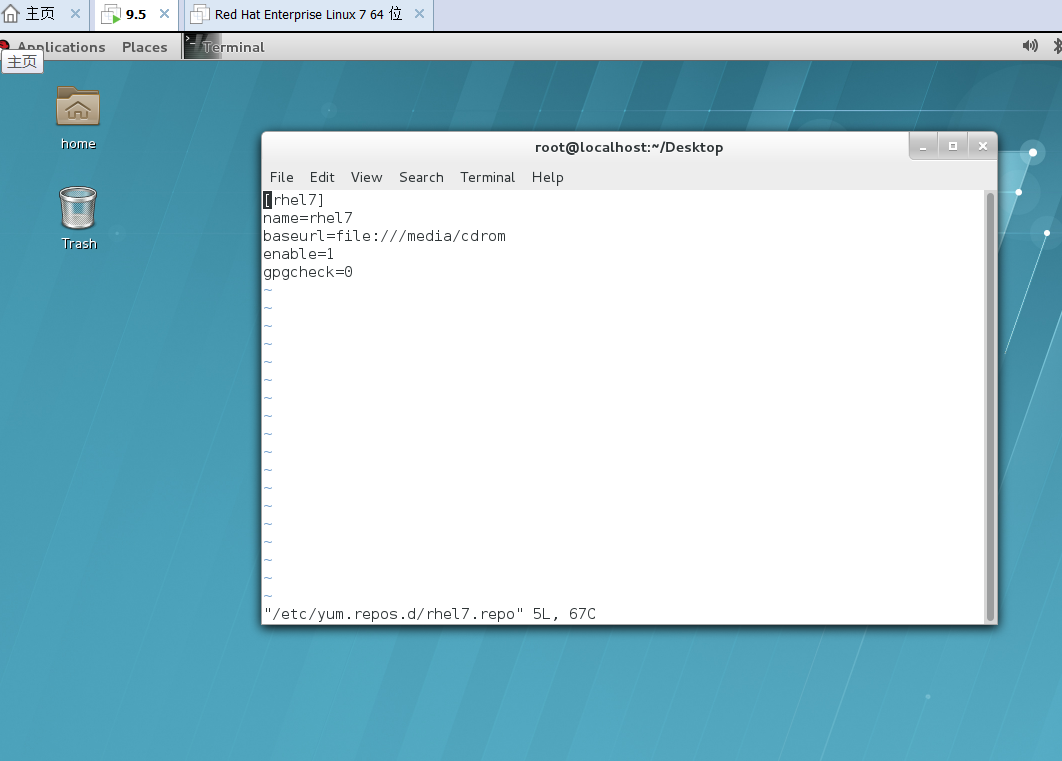This screenshot has width=1062, height=761.
Task: Open the Applications menu
Action: [x=61, y=47]
